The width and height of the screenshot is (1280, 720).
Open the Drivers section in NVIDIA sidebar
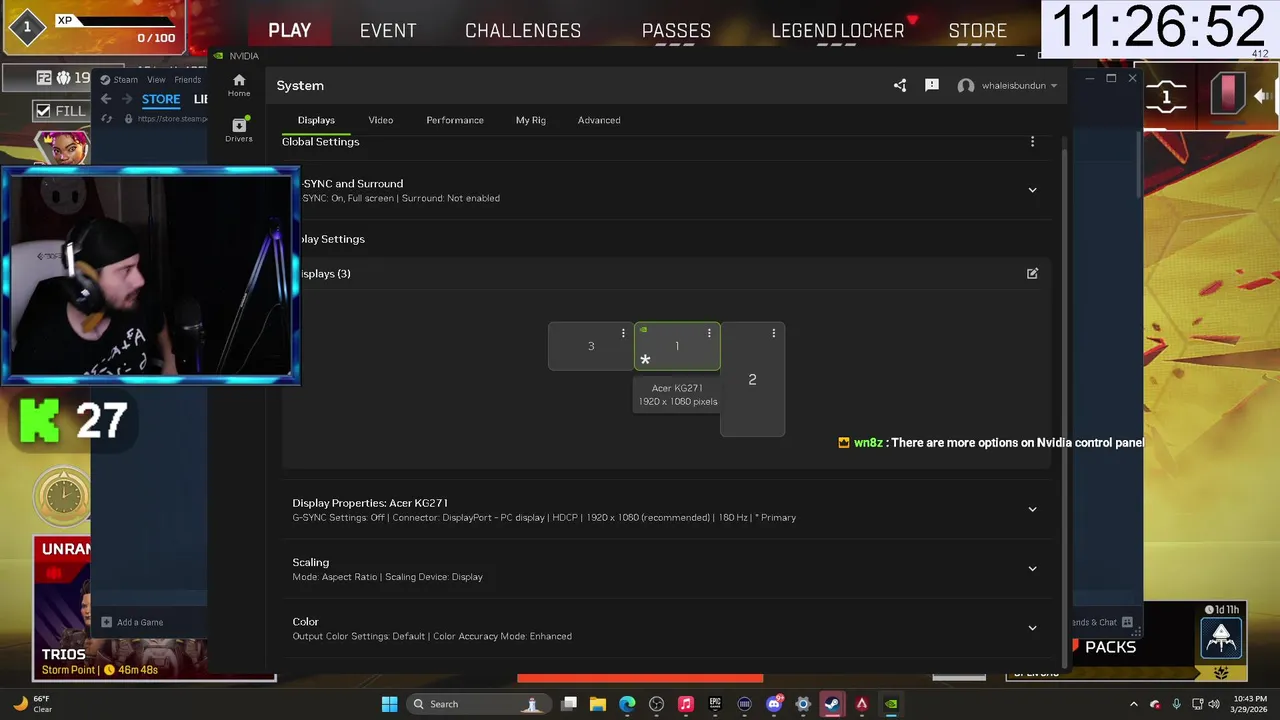(x=239, y=129)
